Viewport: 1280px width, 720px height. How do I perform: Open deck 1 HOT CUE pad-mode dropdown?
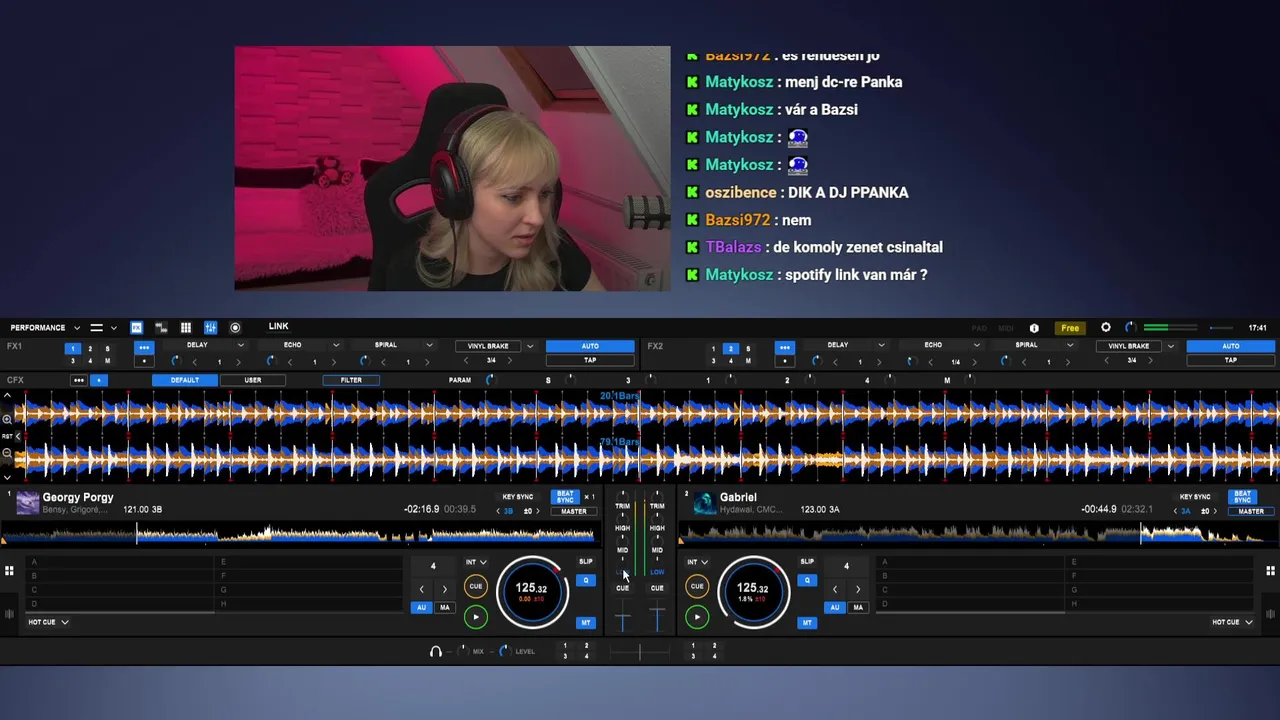tap(48, 622)
